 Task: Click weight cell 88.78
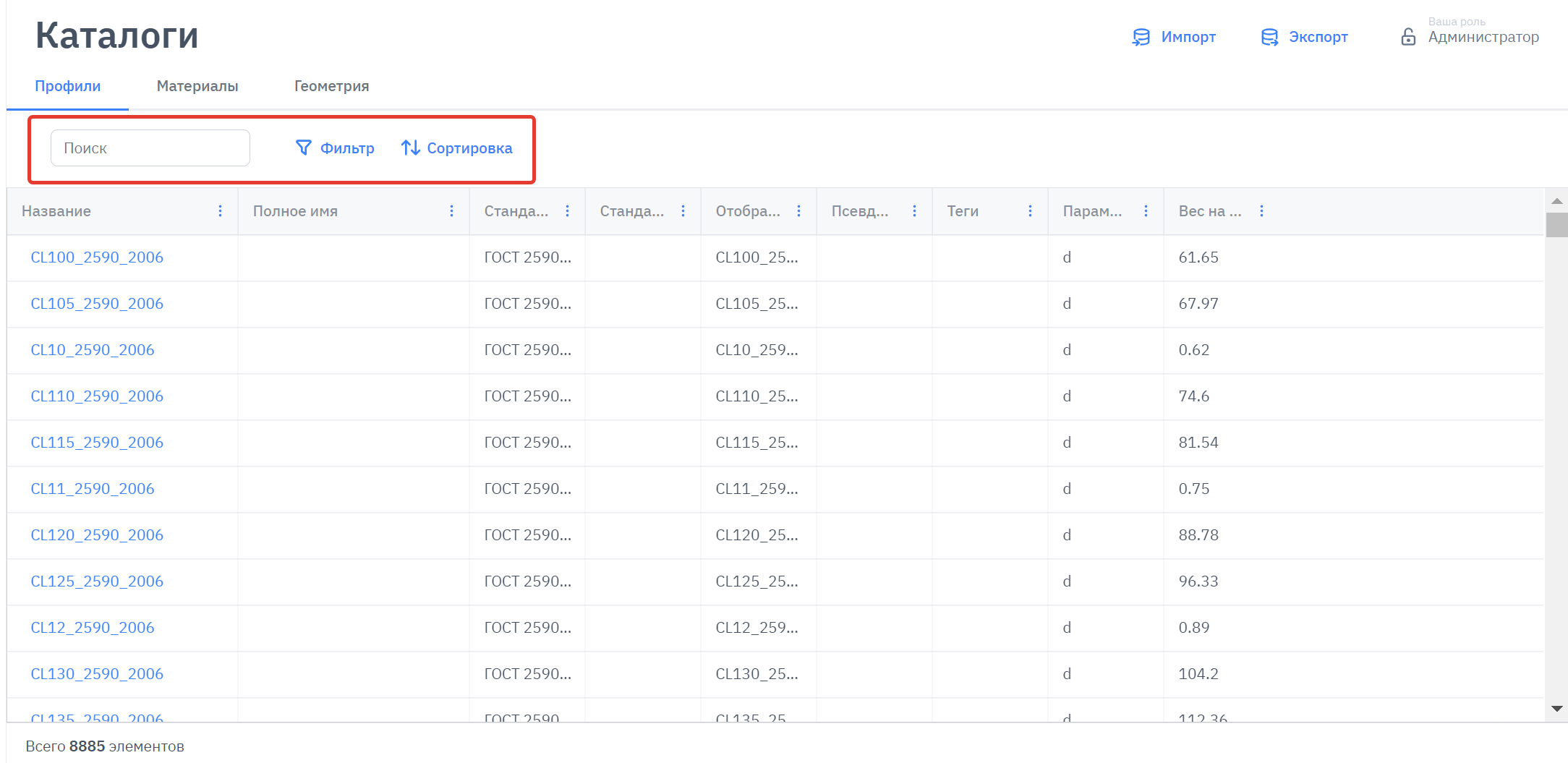coord(1198,535)
